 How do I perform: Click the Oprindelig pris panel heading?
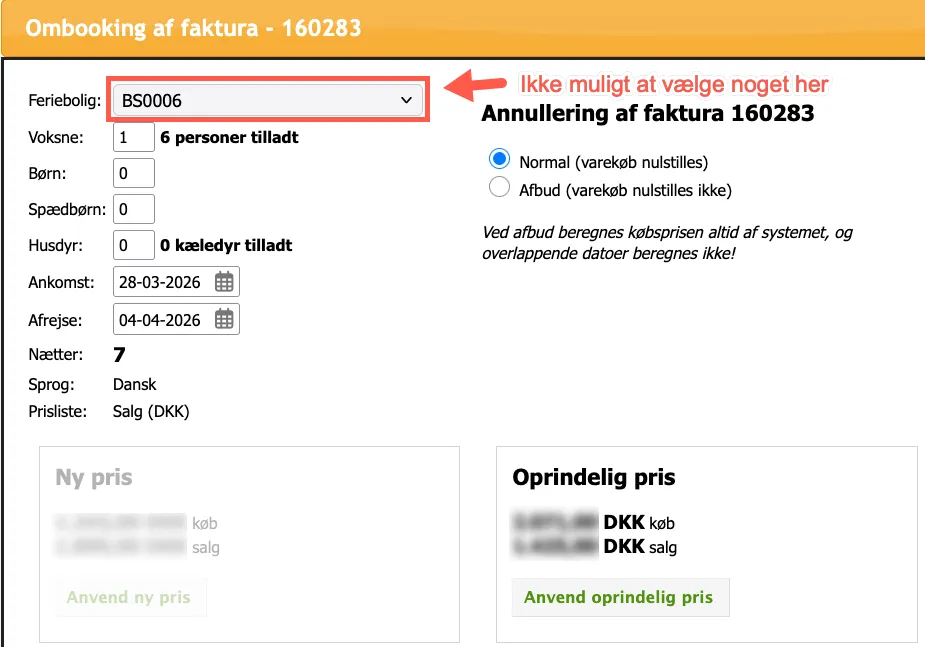pos(595,477)
